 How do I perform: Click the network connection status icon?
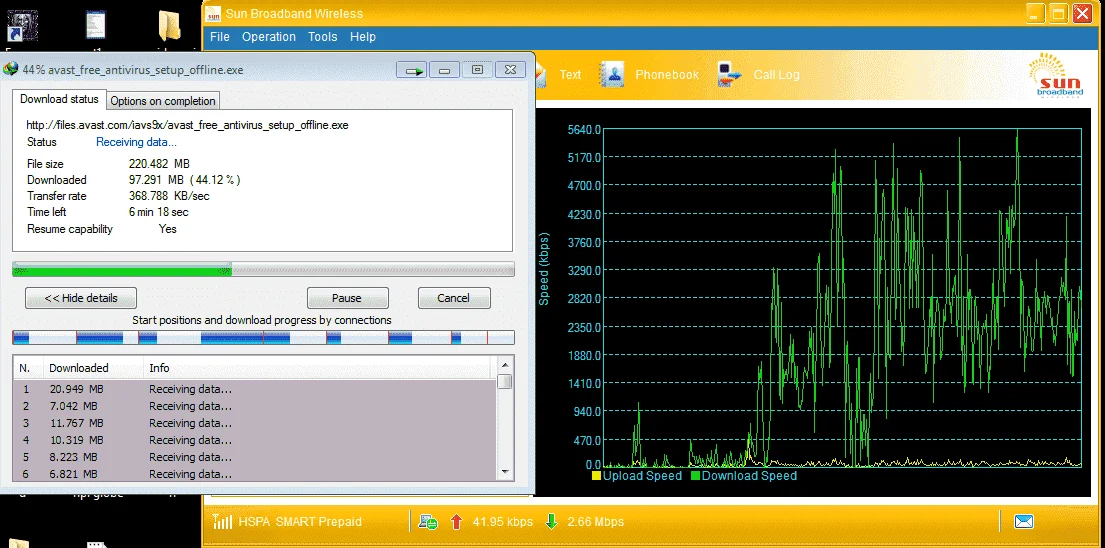(428, 522)
